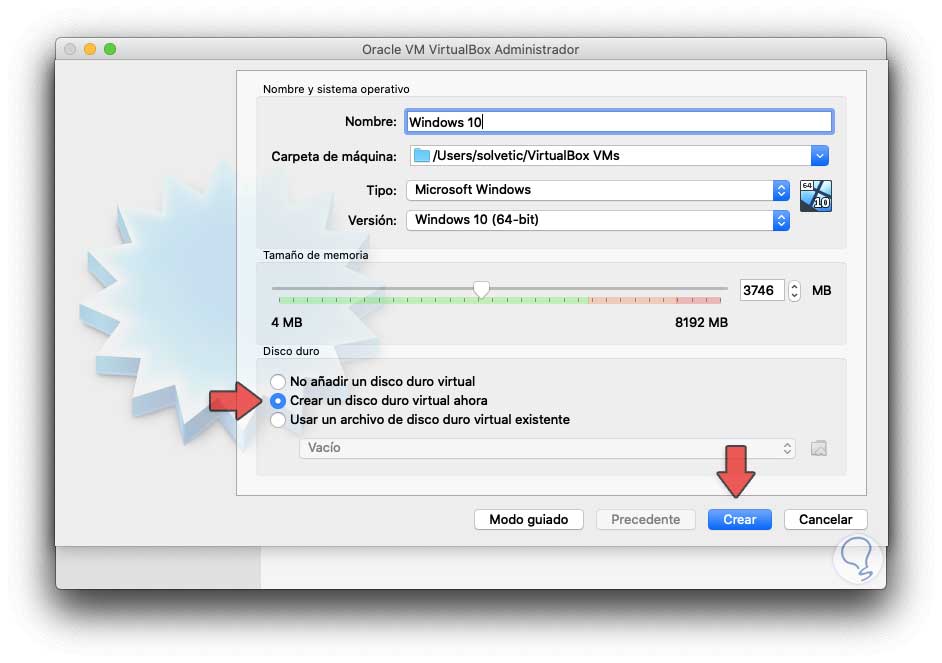Image resolution: width=942 pixels, height=663 pixels.
Task: Click the Disco duro section label
Action: [291, 351]
